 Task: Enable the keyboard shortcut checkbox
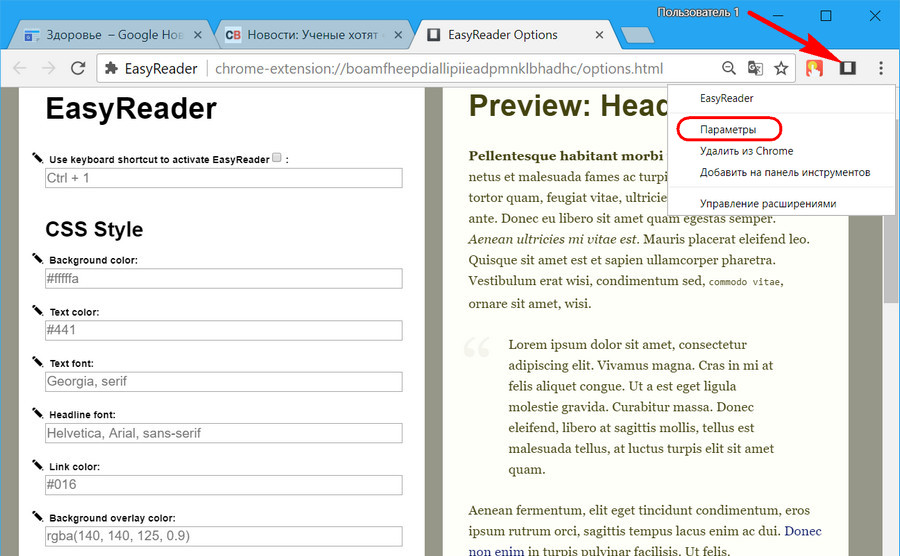tap(277, 157)
